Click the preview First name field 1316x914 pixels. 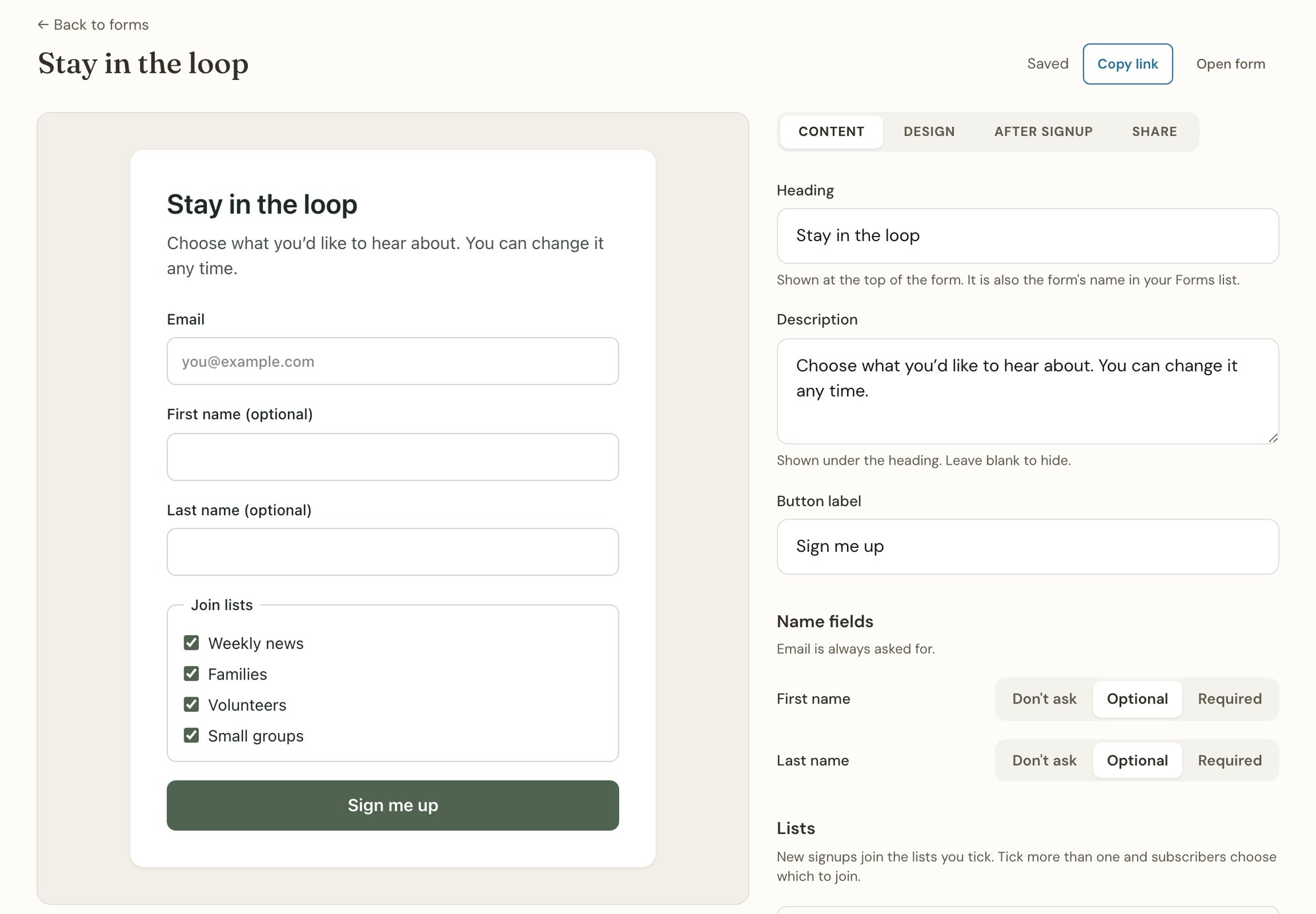[x=392, y=457]
